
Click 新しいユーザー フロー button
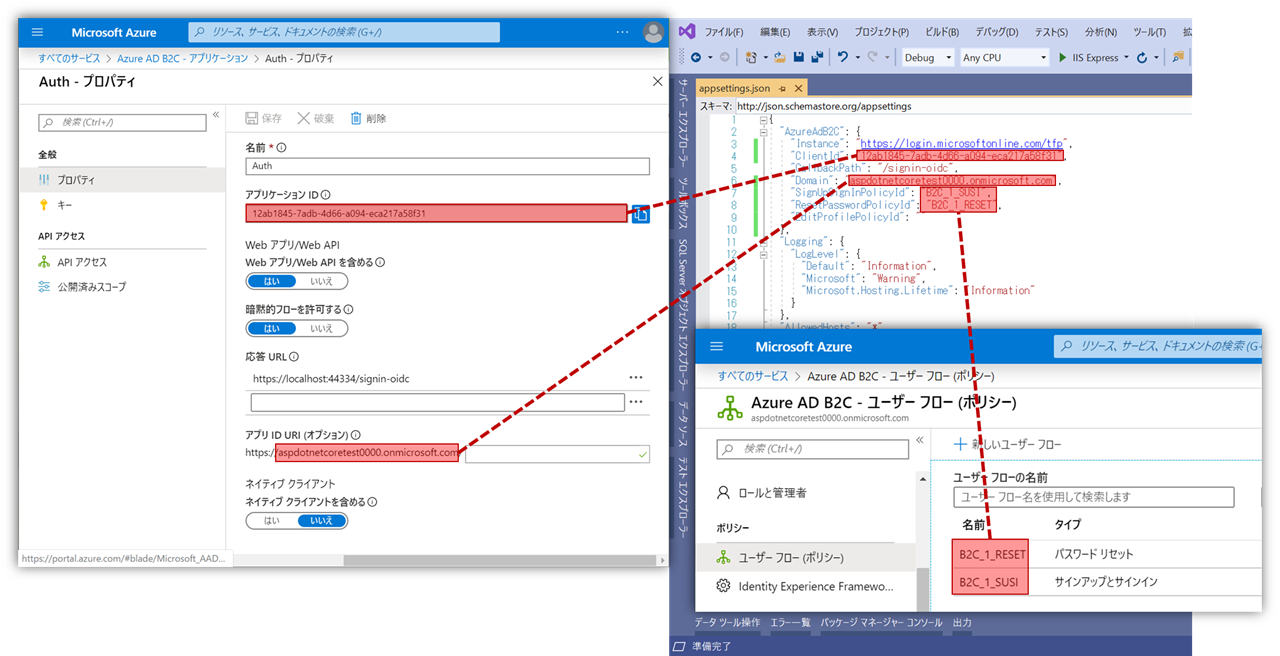click(x=1008, y=444)
